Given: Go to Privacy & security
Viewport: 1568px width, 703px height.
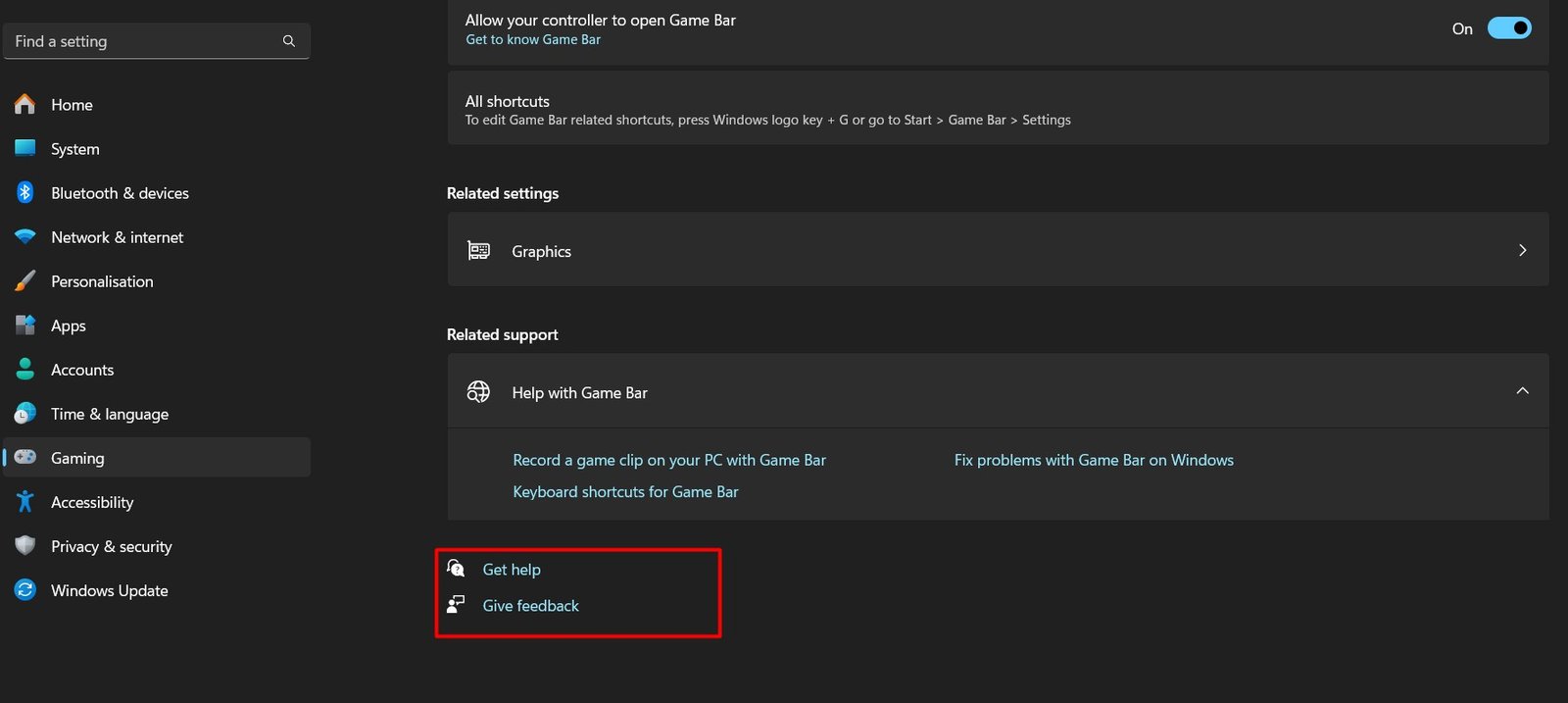Looking at the screenshot, I should (157, 545).
